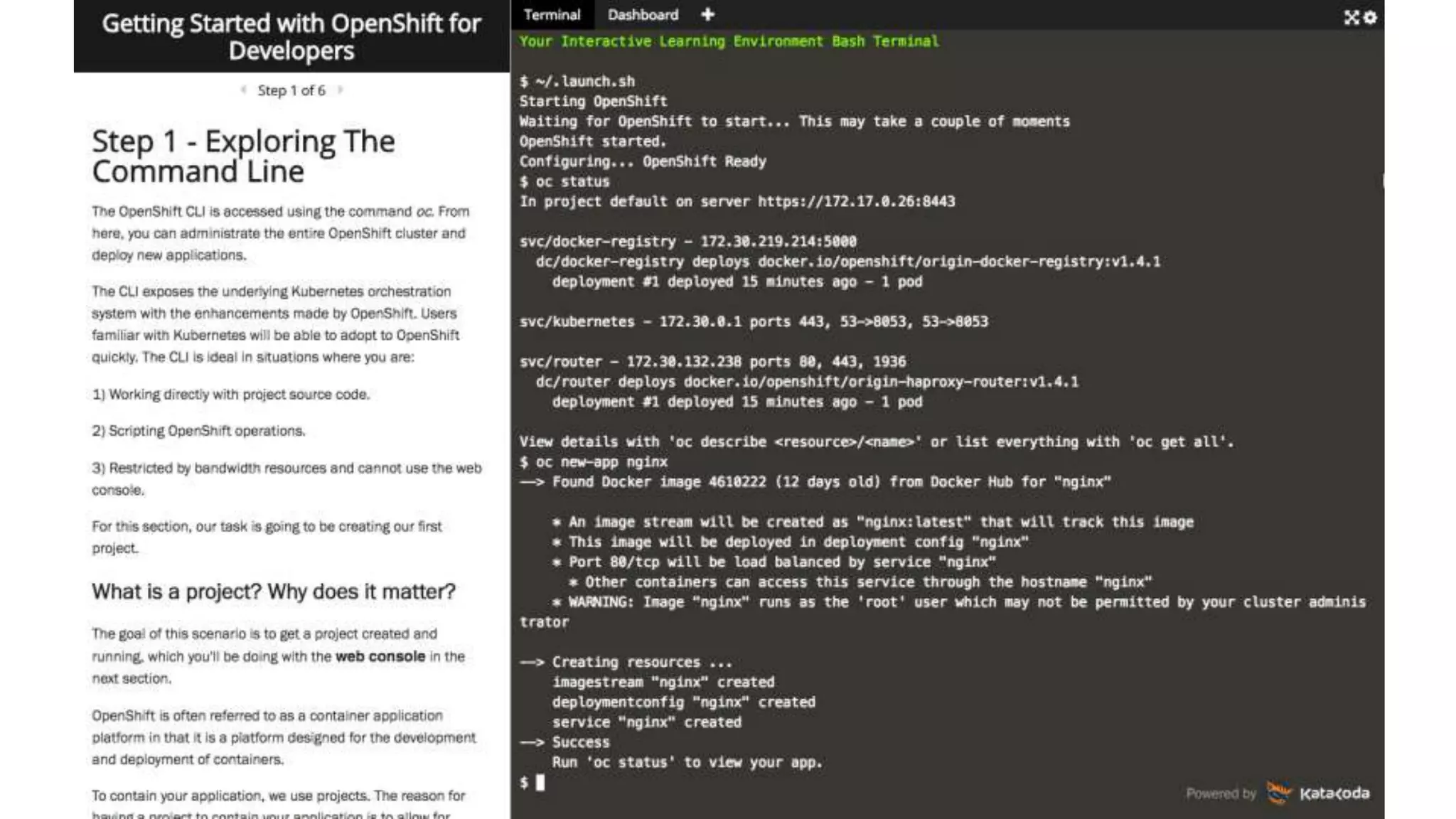The image size is (1456, 819).
Task: Click the '~/.launch.sh' command in terminal
Action: click(584, 82)
